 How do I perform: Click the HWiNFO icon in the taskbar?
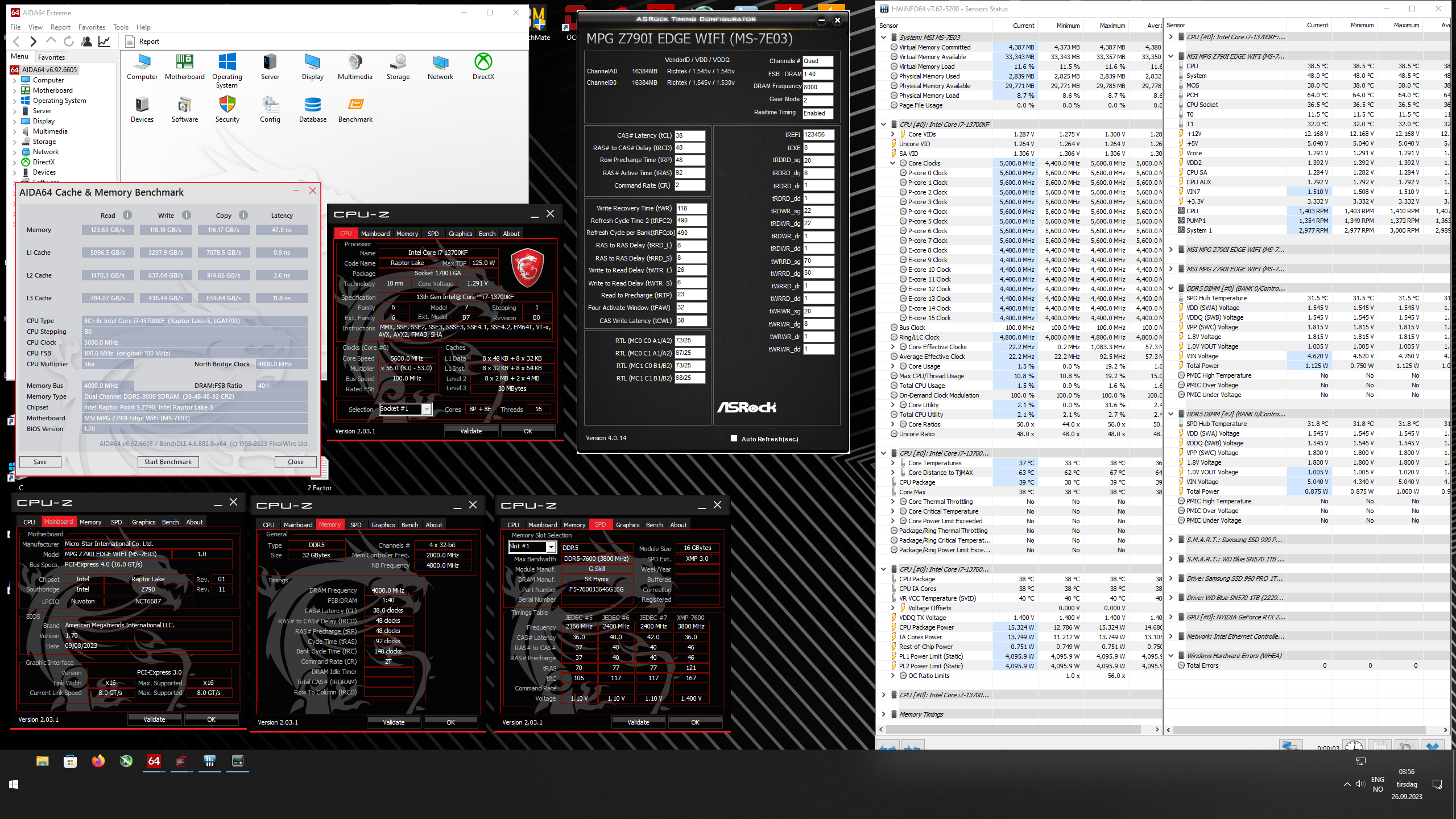(x=210, y=761)
